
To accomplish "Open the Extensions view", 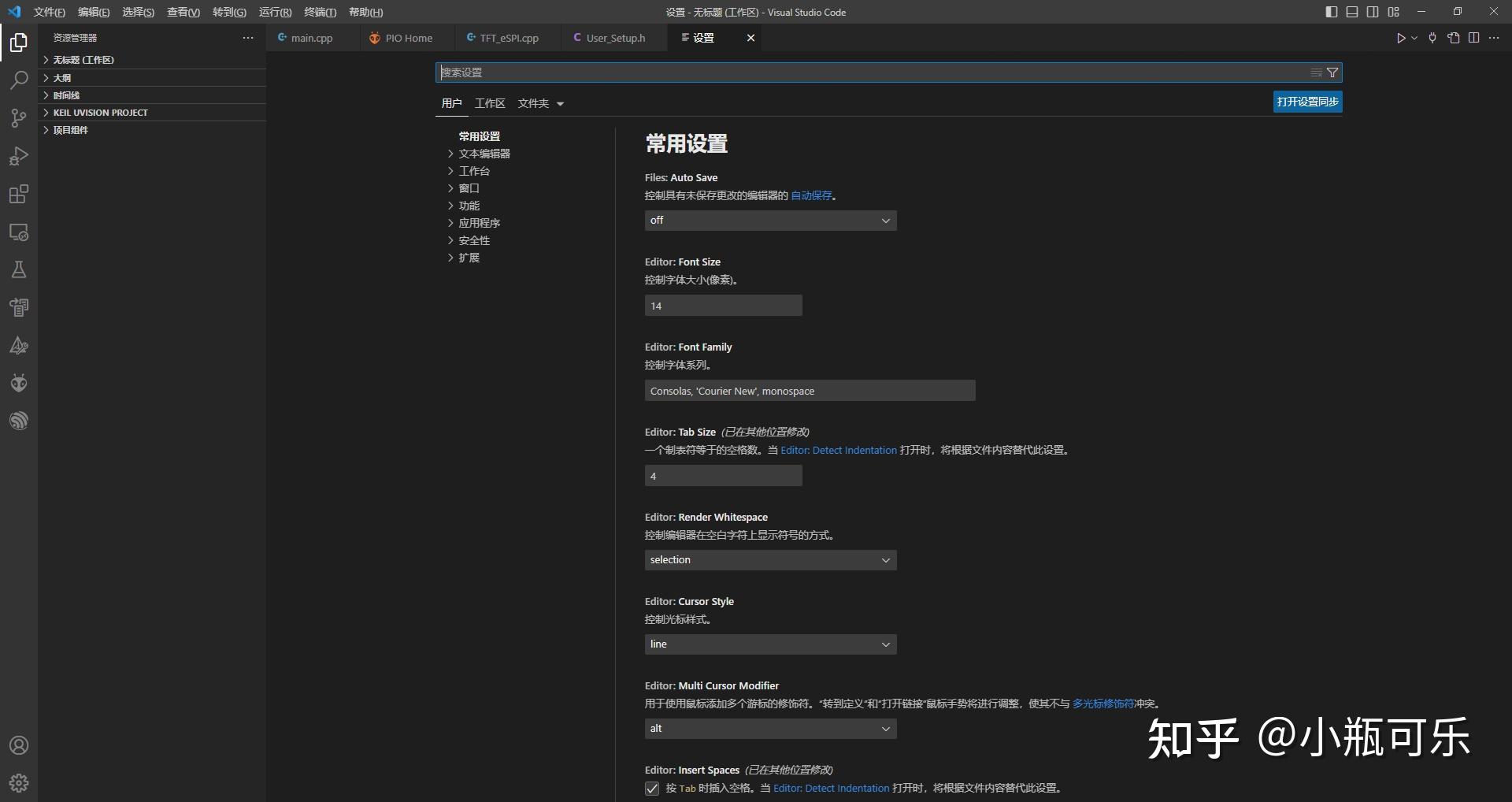I will pos(19,194).
